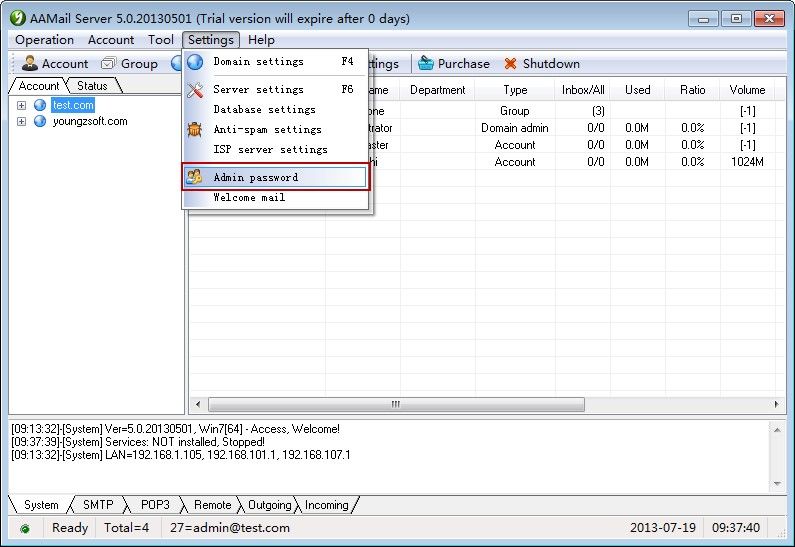Screen dimensions: 795x547
Task: Click the Ready status bar text
Action: [70, 528]
